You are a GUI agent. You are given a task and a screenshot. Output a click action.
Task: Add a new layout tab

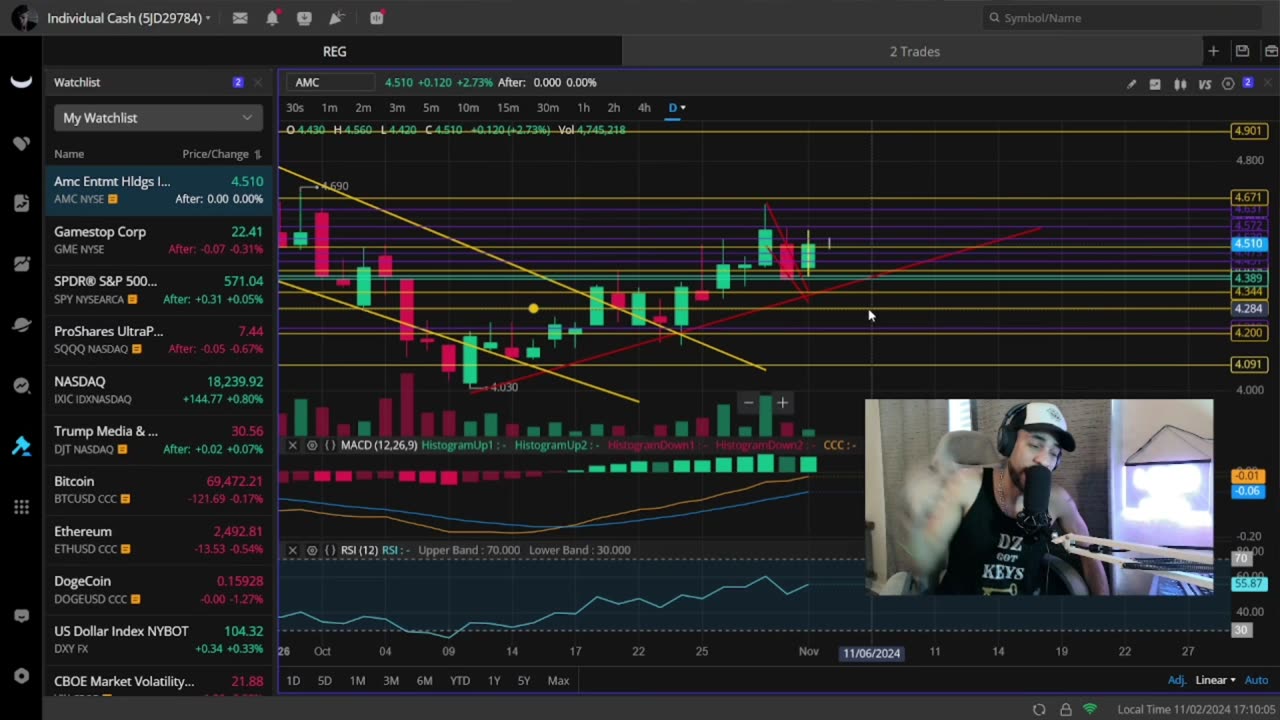[1213, 51]
